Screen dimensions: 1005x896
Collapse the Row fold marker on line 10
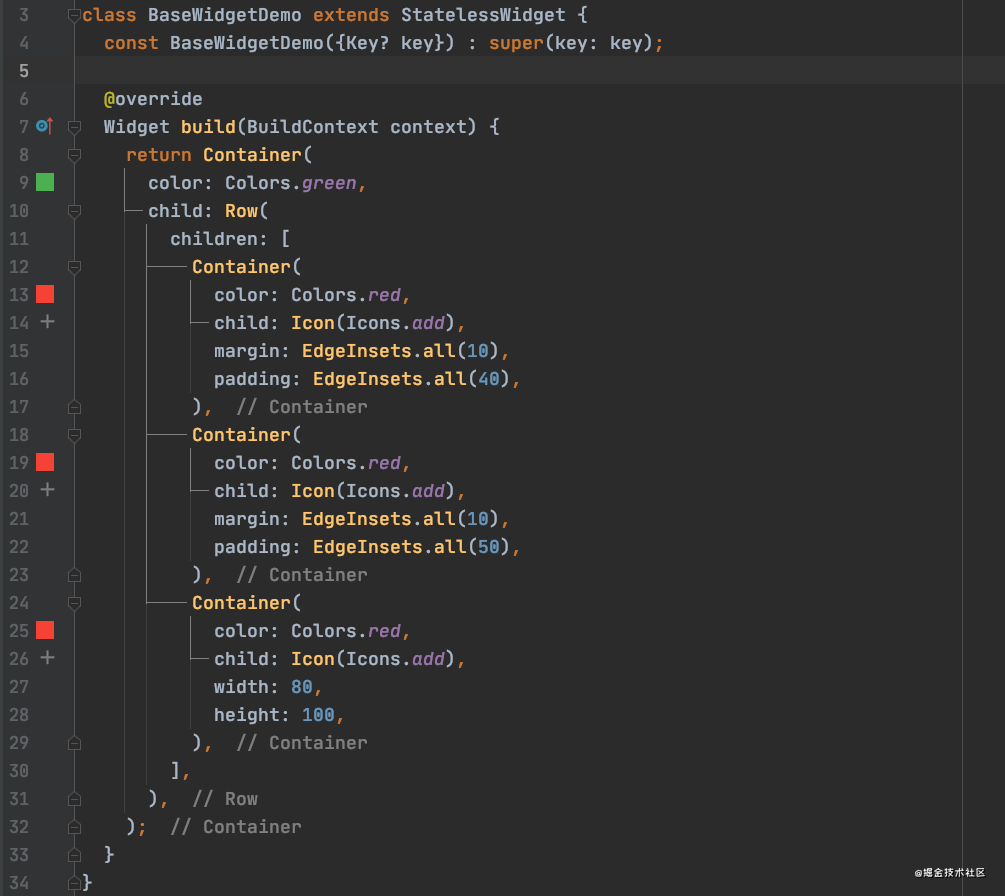74,211
